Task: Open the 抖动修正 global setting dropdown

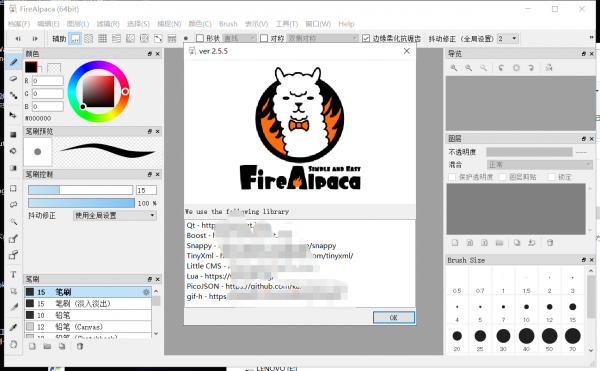Action: pos(507,38)
